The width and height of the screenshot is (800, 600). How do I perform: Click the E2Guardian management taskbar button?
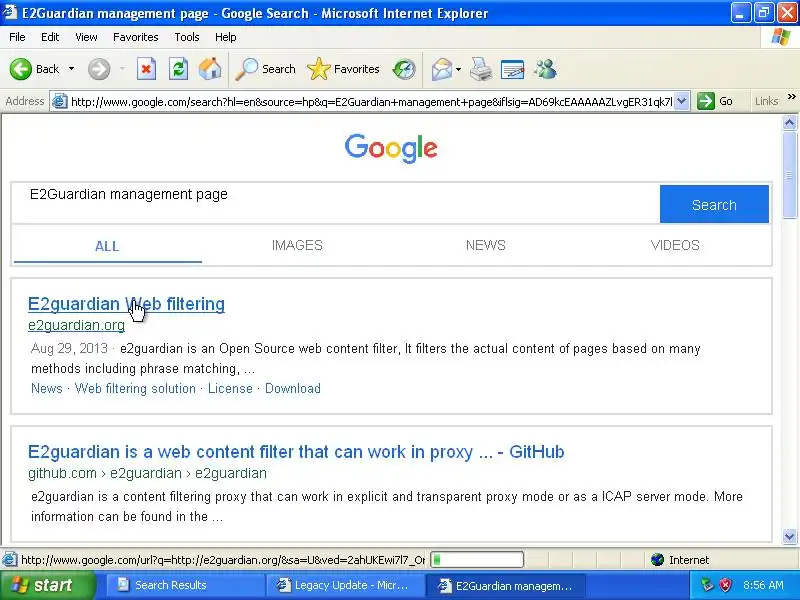coord(505,585)
